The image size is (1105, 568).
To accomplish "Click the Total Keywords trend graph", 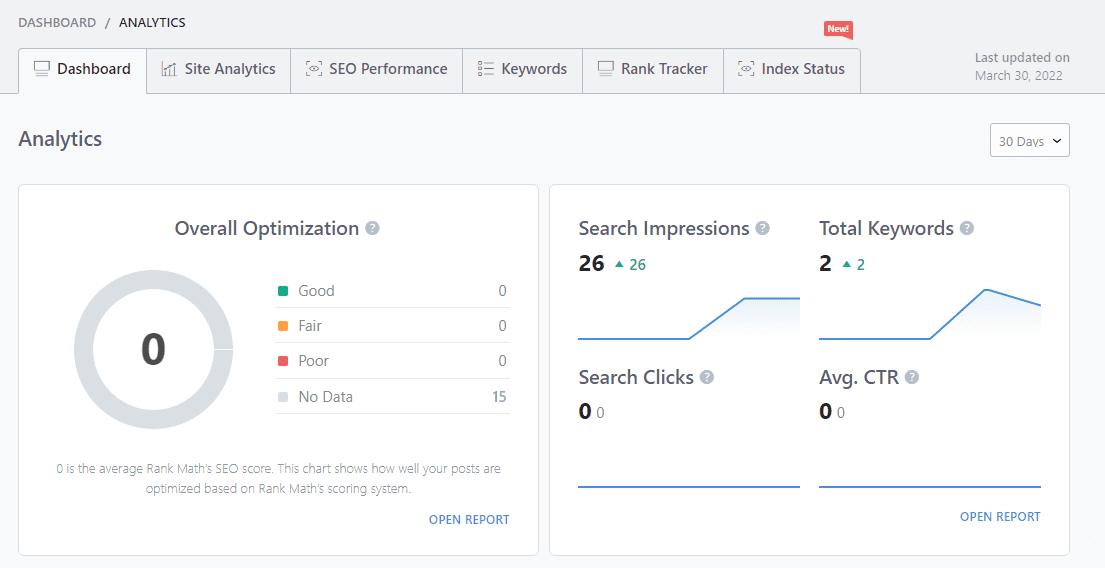I will [930, 314].
